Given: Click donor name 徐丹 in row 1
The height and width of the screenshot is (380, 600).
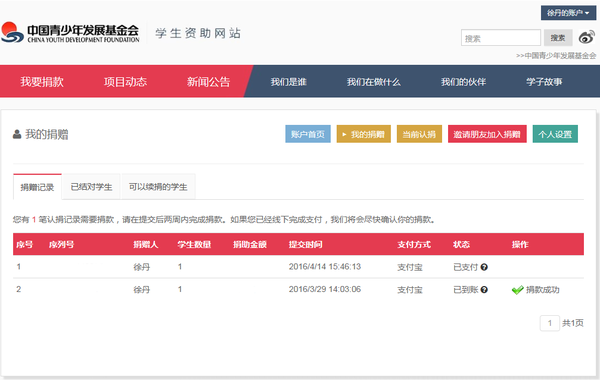Looking at the screenshot, I should point(142,267).
